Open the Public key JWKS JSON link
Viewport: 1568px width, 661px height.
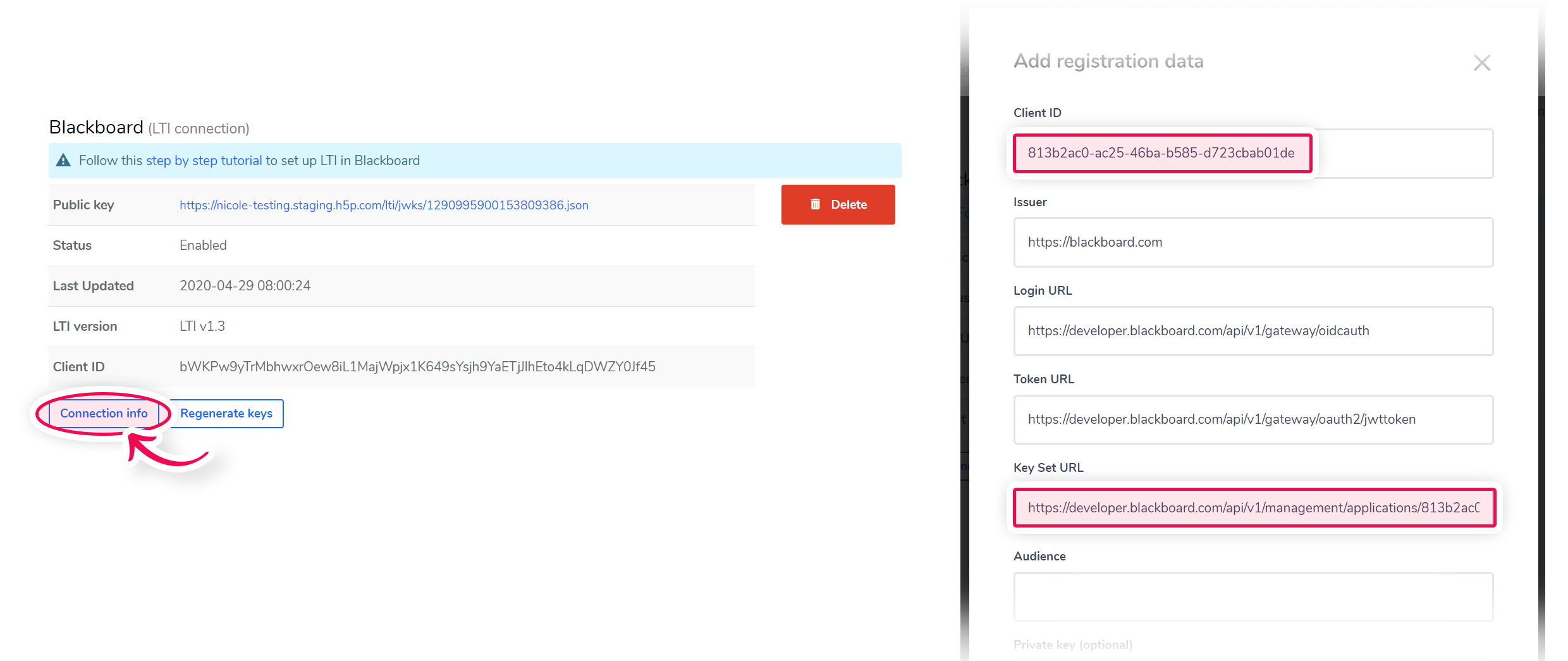383,205
